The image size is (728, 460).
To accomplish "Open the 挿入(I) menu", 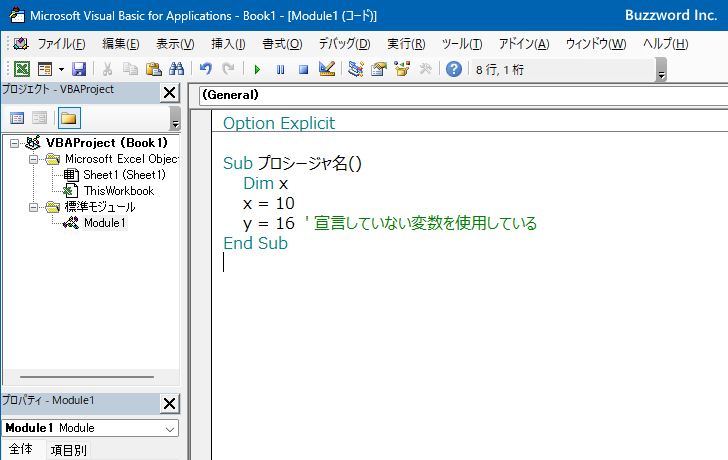I will (x=228, y=44).
